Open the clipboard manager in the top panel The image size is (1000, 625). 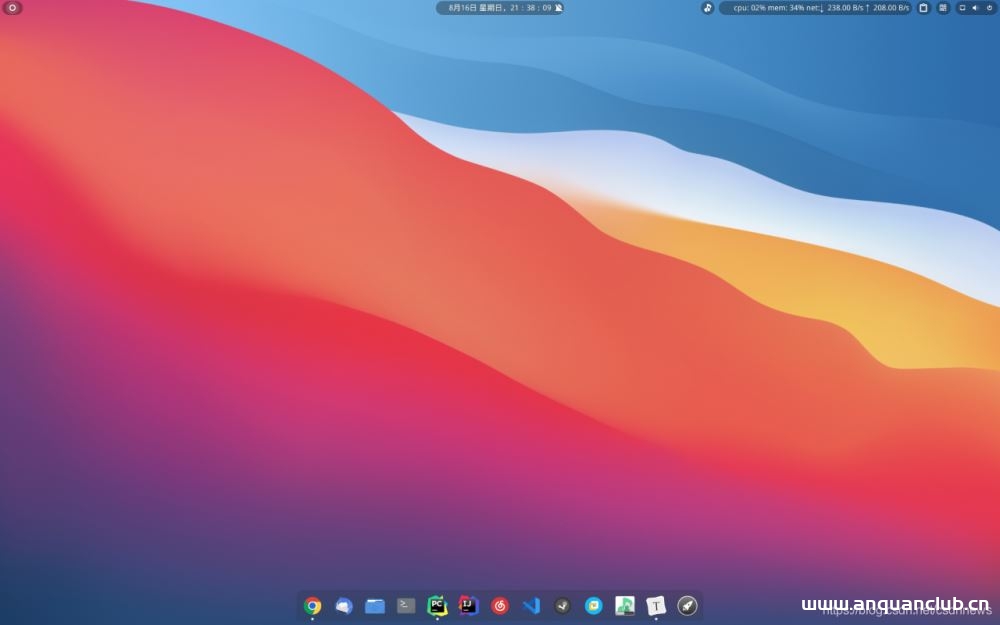[924, 8]
